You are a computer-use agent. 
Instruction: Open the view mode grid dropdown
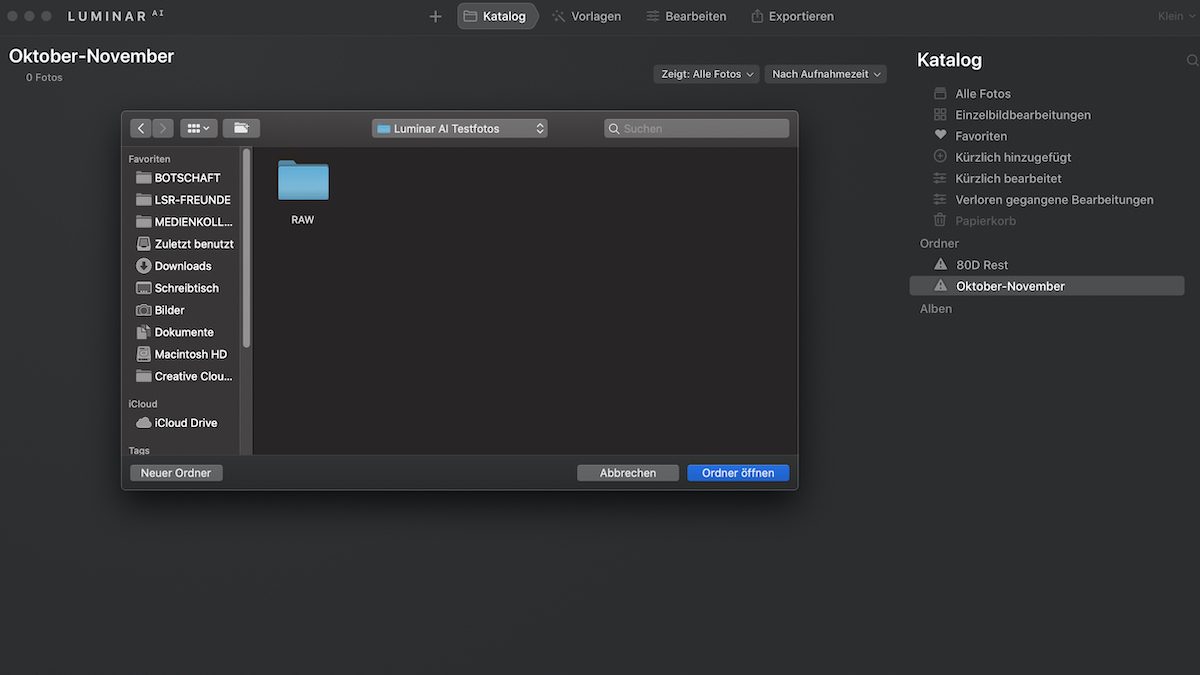[198, 128]
